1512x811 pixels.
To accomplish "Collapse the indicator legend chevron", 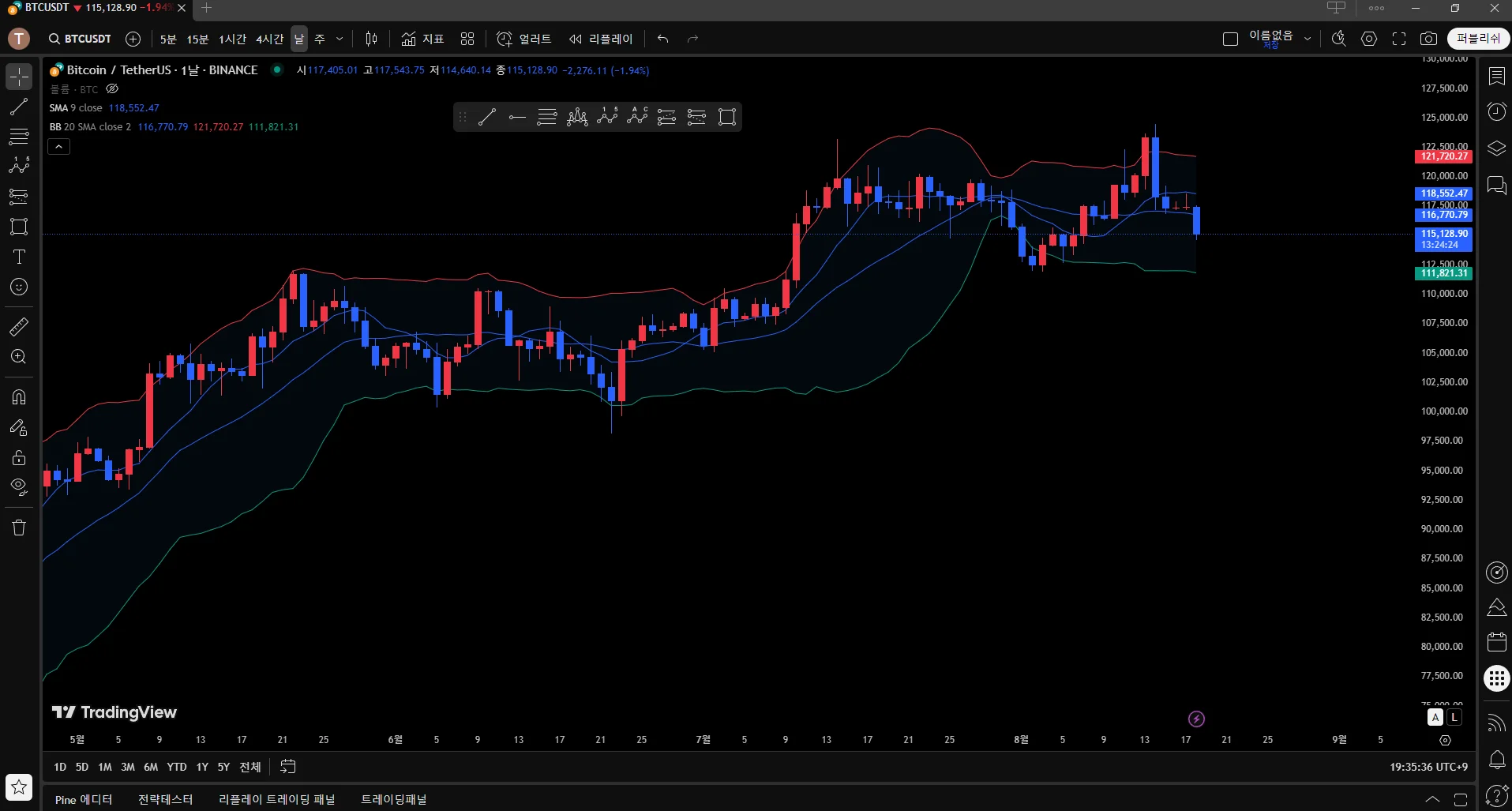I will pos(59,147).
